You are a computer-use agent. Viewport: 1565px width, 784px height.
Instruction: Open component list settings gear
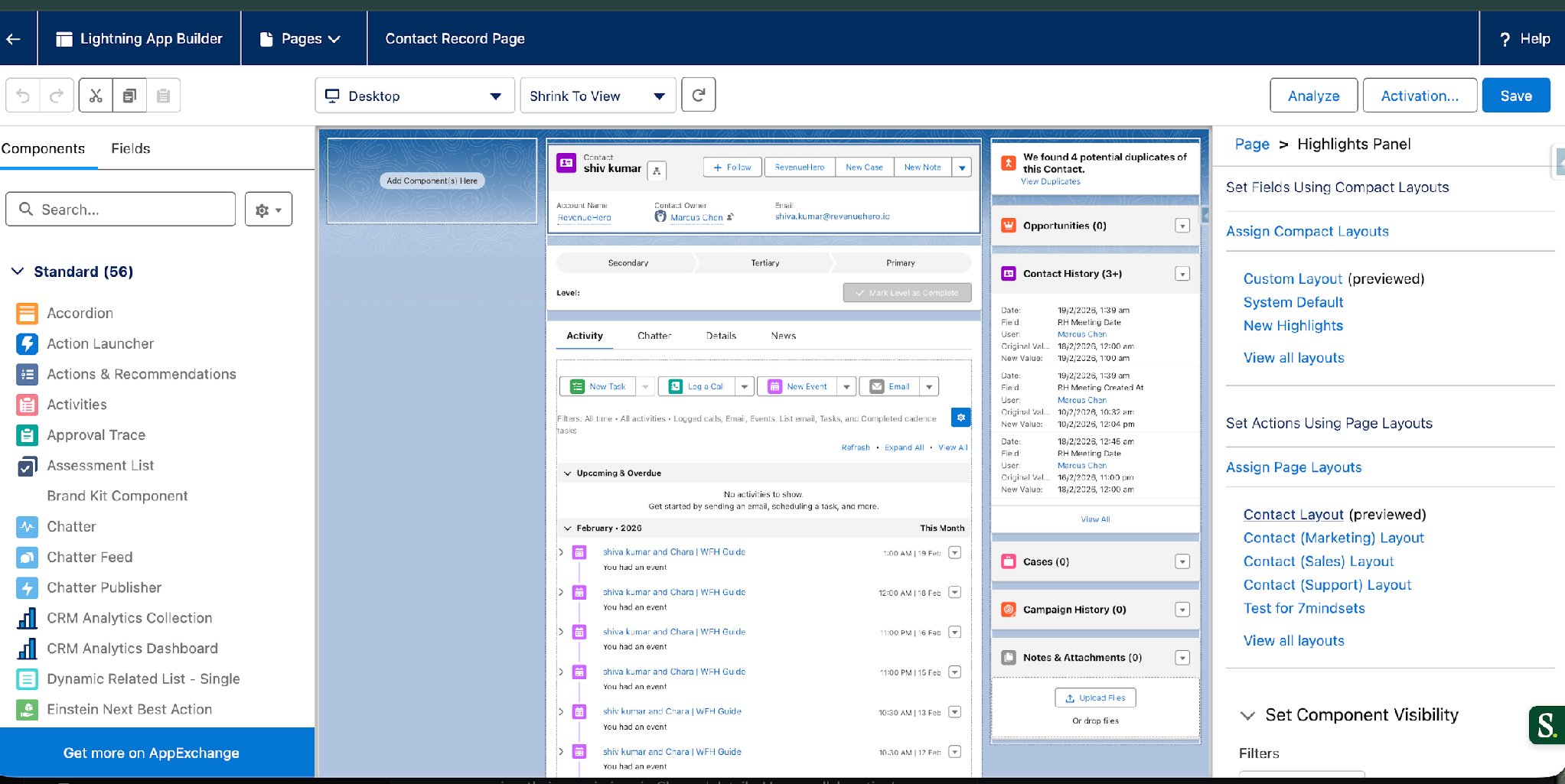tap(269, 210)
